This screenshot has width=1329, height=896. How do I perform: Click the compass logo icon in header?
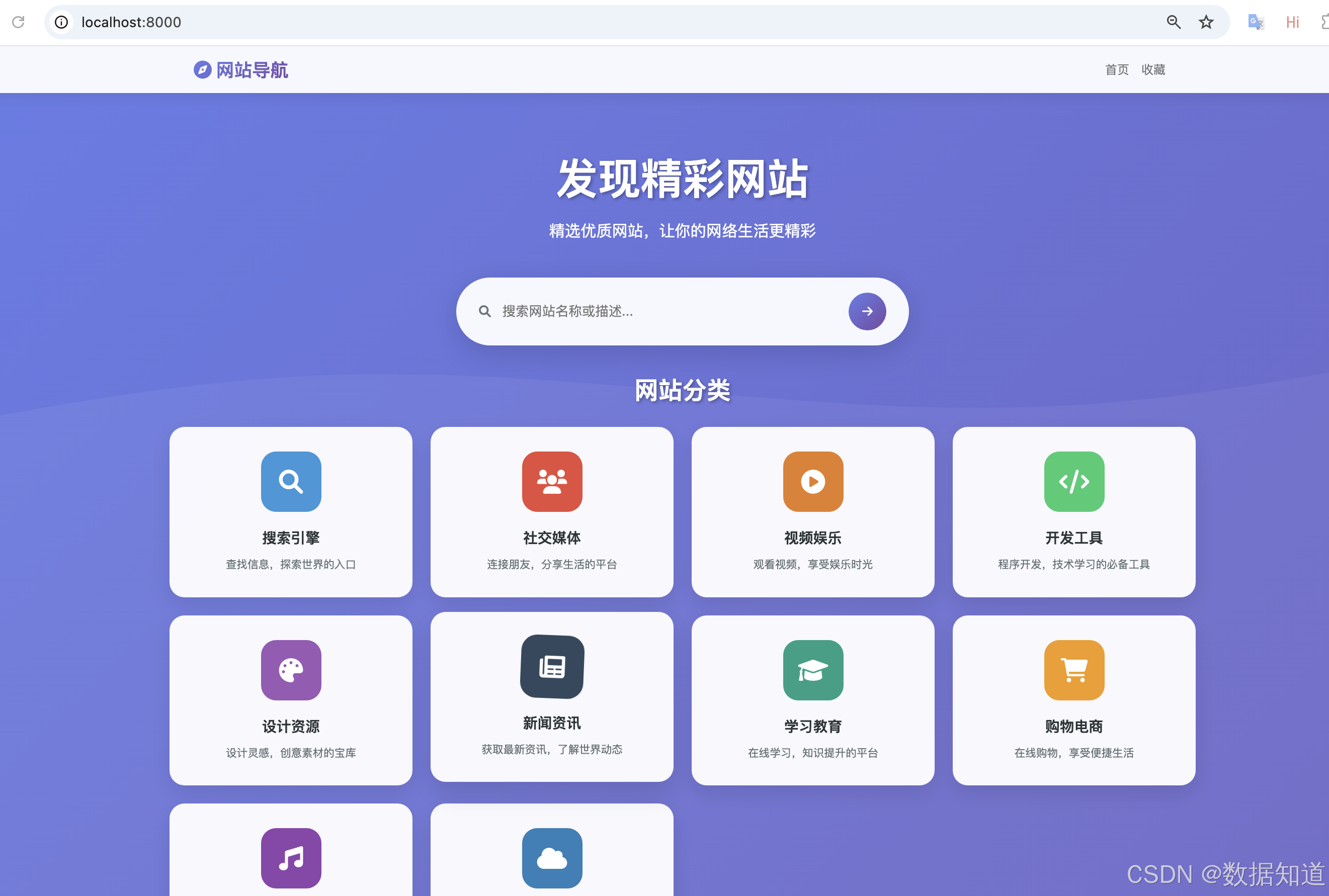coord(202,70)
